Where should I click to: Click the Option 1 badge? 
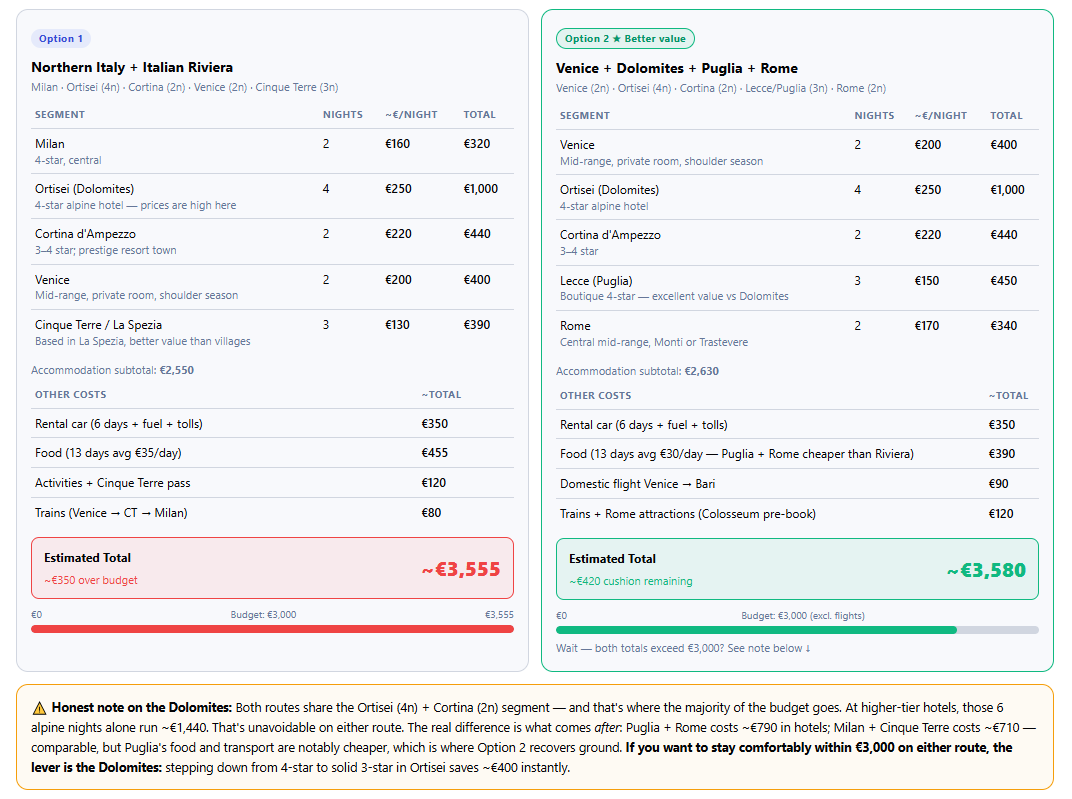(61, 38)
